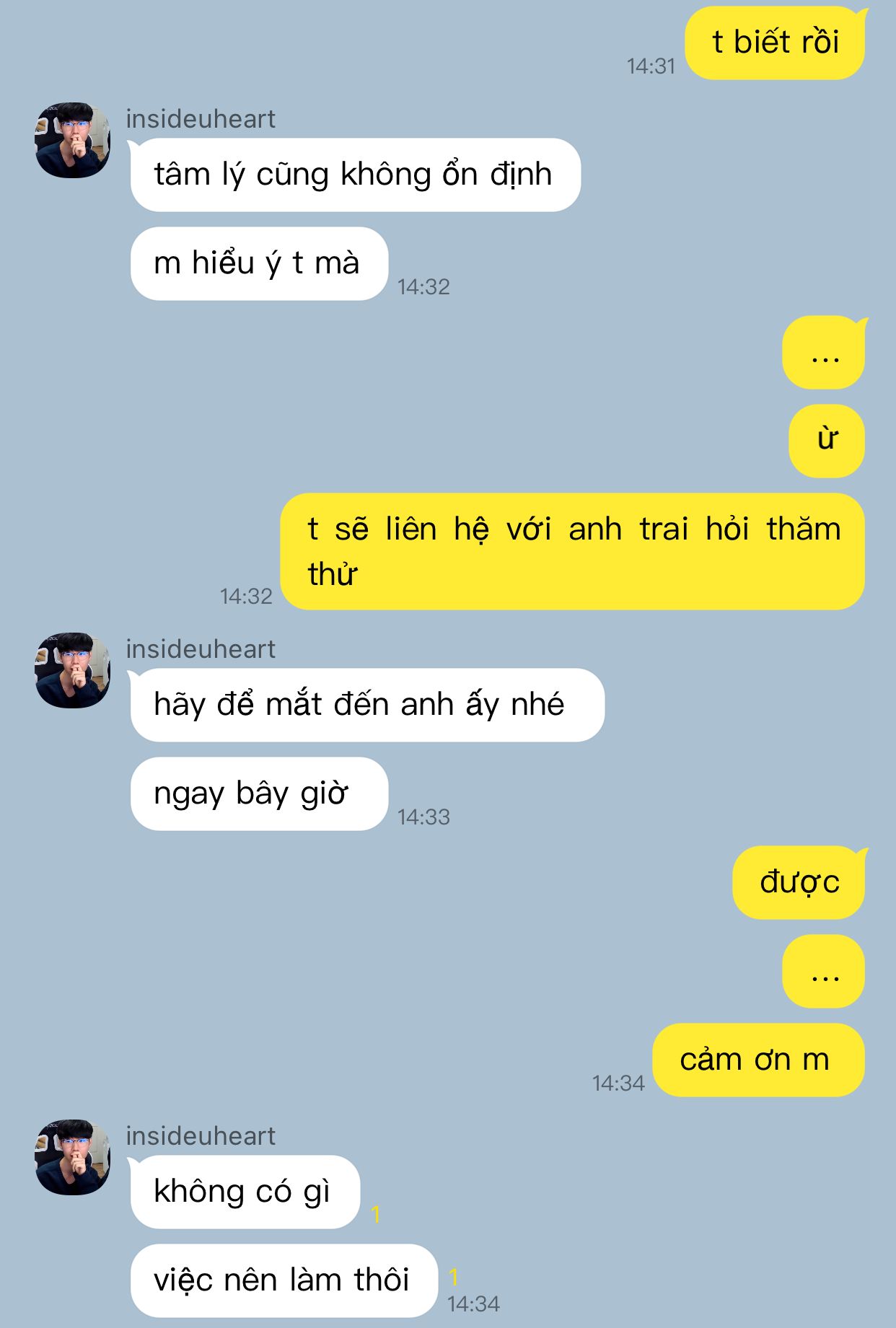Tap the "hãy để mắt đến anh ấy nhé" bubble

366,705
